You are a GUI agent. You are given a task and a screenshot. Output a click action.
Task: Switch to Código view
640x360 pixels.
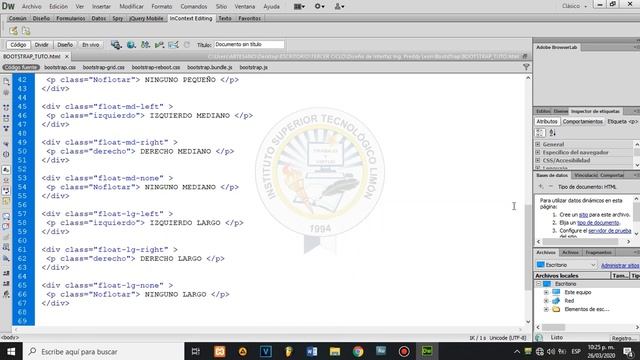coord(18,45)
